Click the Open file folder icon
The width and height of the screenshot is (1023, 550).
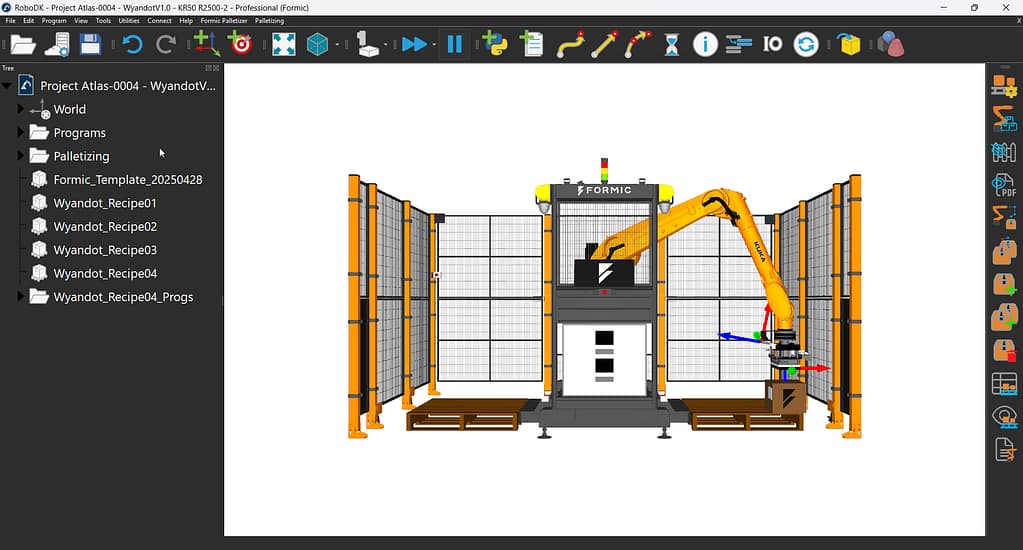[22, 44]
